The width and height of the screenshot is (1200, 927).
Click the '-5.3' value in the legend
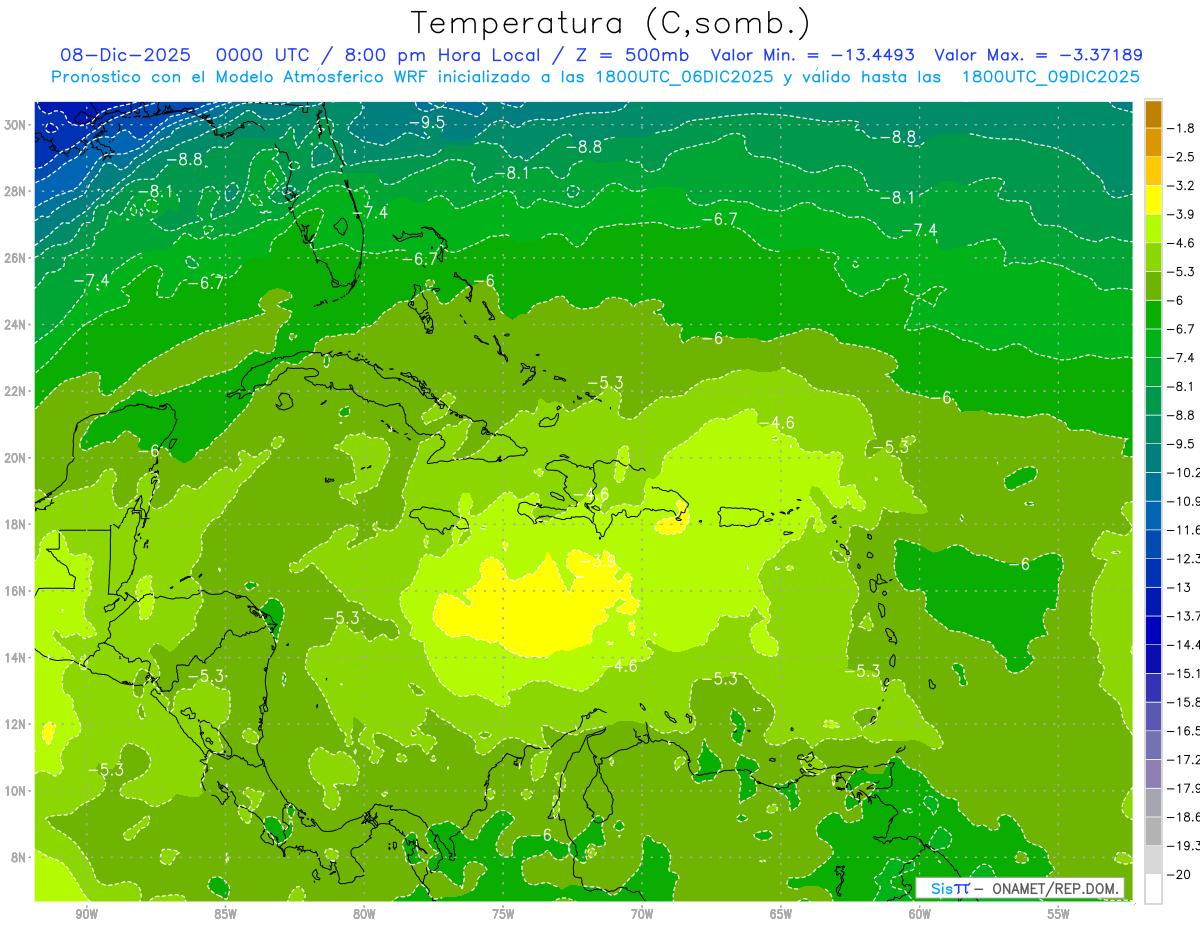(x=1181, y=272)
